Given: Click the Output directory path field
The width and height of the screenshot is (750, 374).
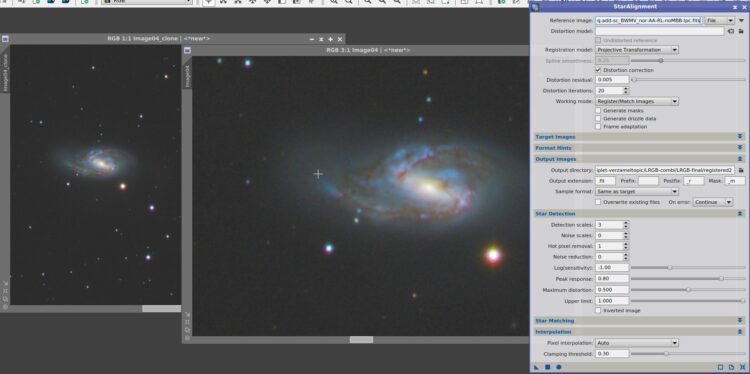Looking at the screenshot, I should [x=665, y=170].
